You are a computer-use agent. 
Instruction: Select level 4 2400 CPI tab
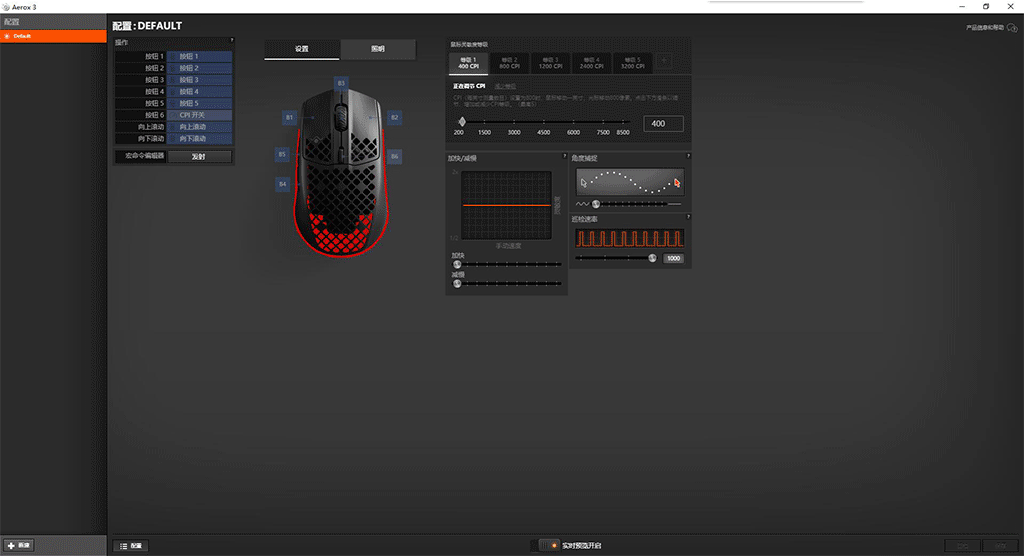592,63
